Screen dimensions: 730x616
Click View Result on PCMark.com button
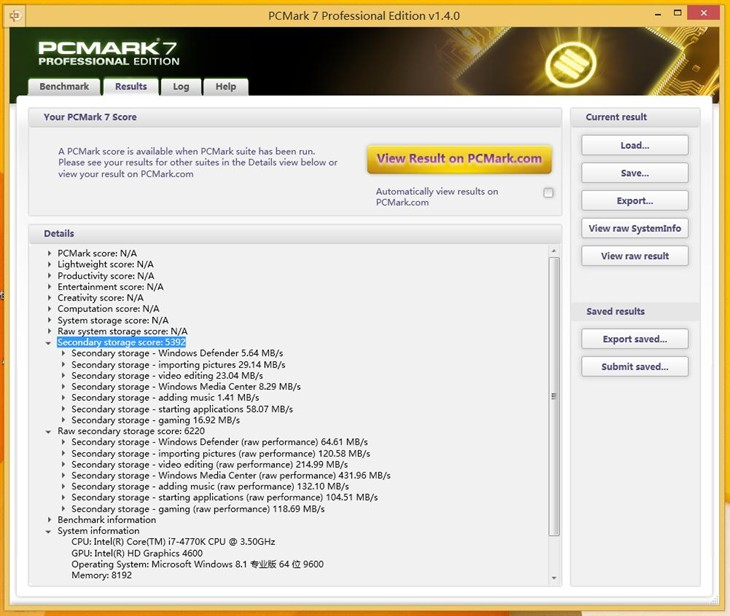[459, 158]
